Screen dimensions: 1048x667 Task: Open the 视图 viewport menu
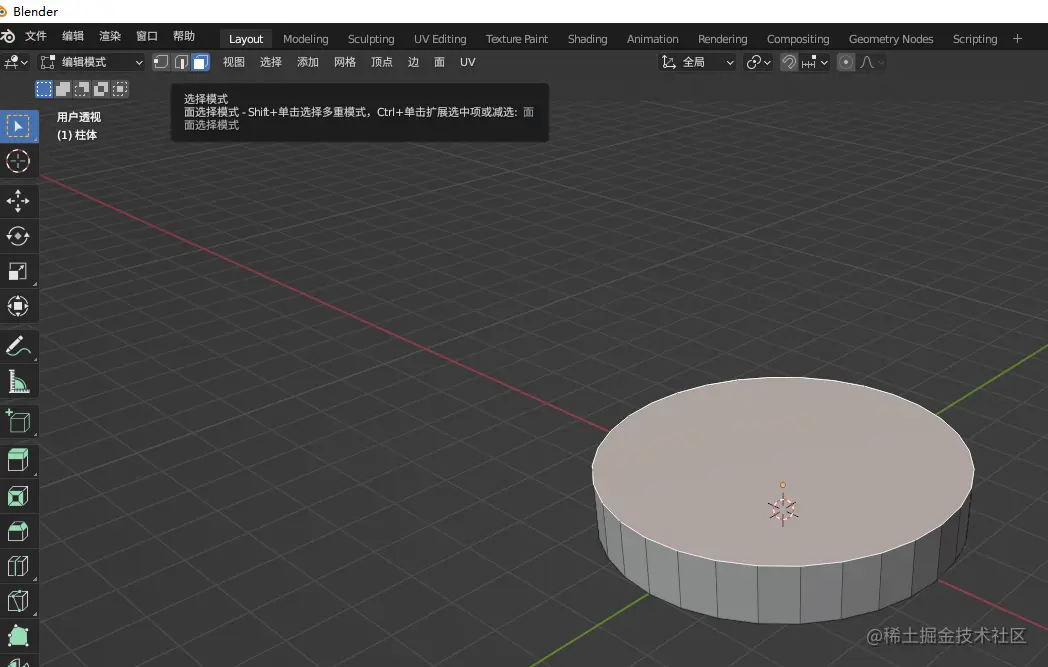coord(234,62)
